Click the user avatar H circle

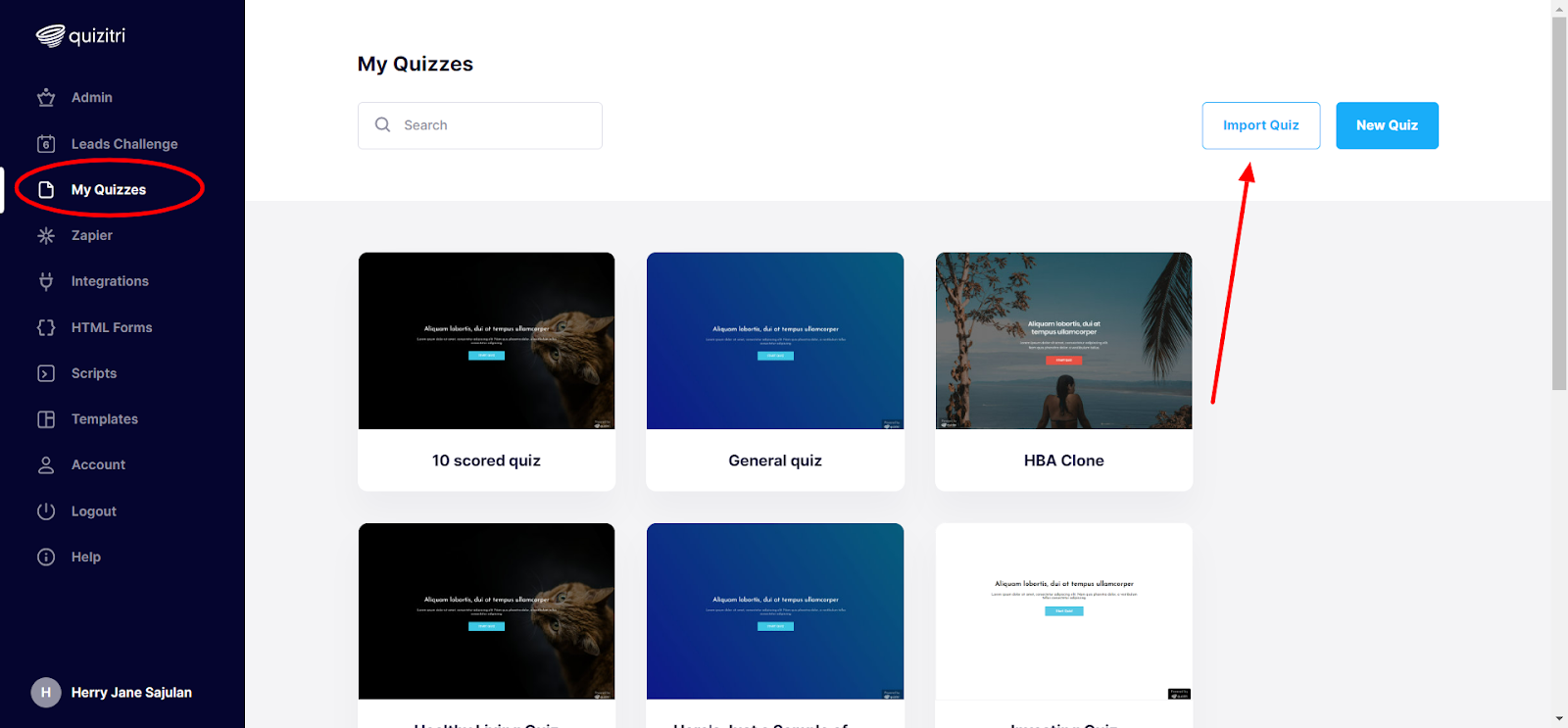click(x=46, y=693)
